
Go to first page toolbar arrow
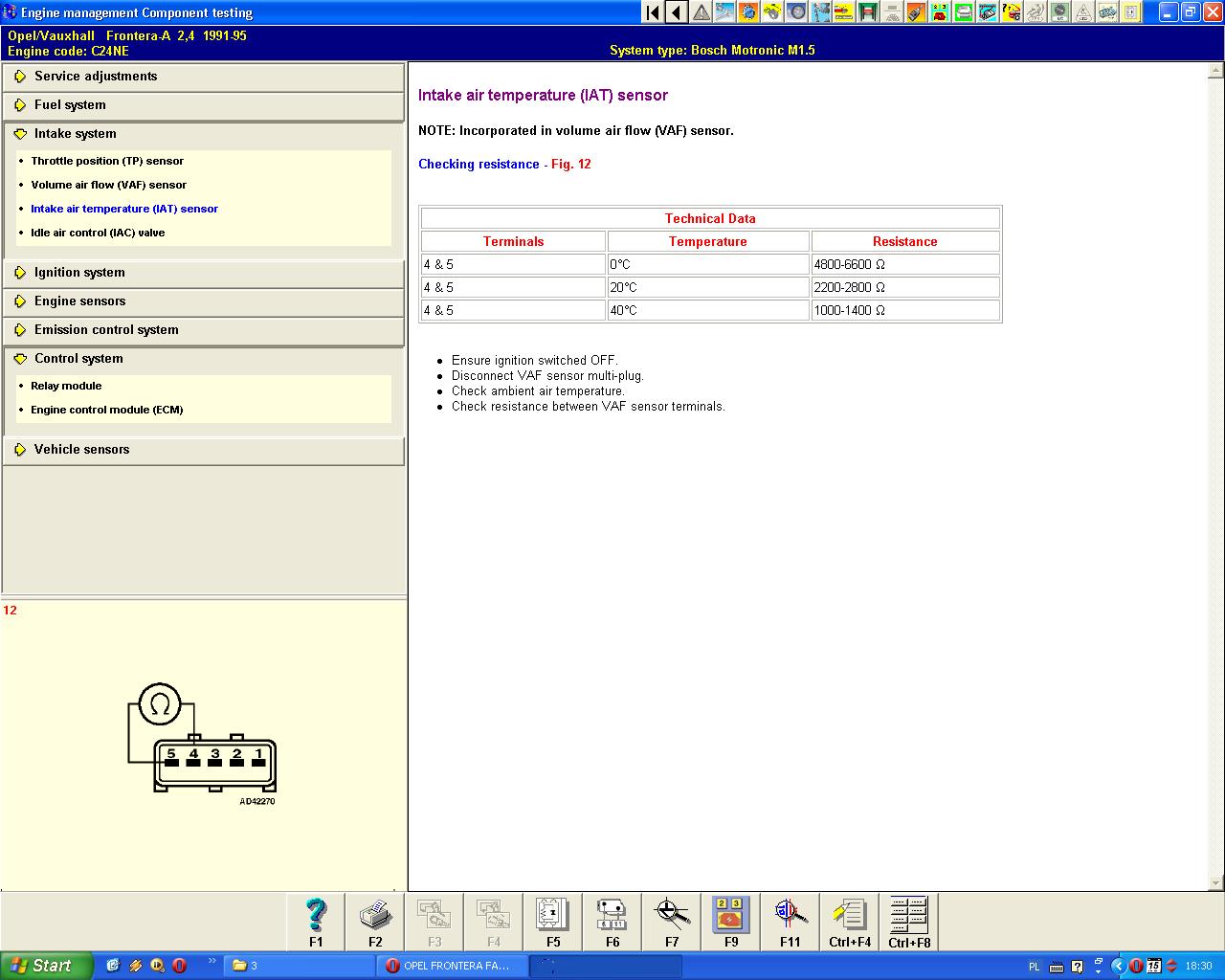tap(653, 12)
